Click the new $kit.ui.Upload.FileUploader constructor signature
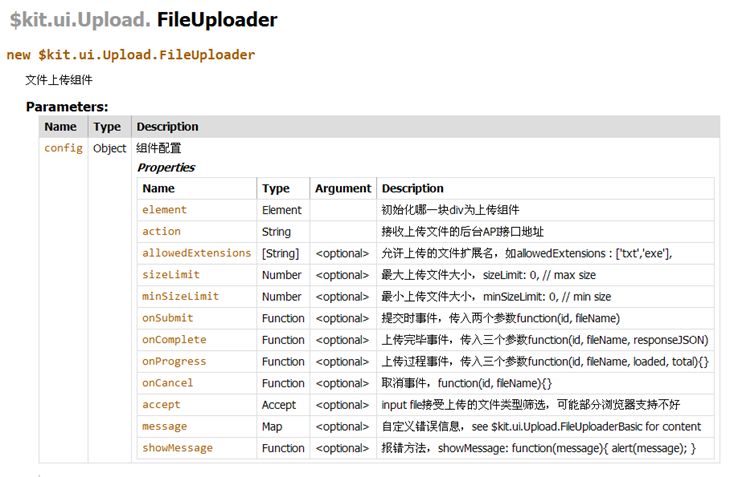Viewport: 734px width, 477px height. click(130, 55)
